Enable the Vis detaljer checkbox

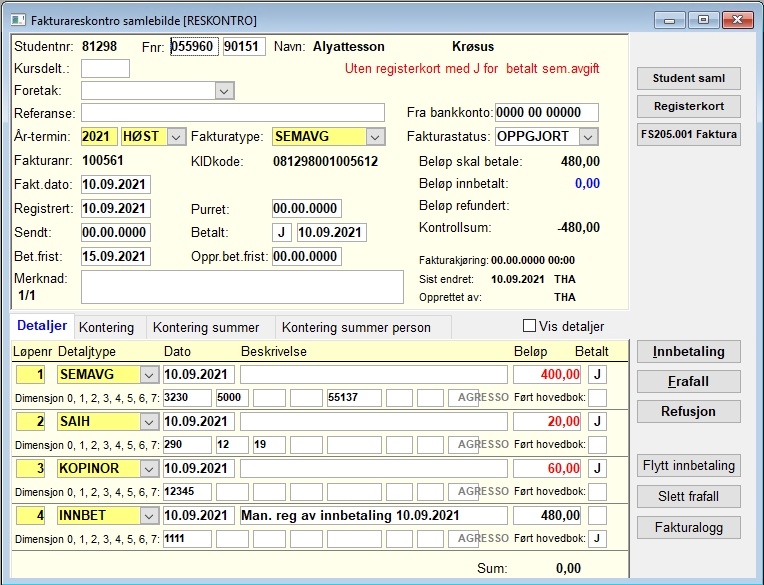[529, 326]
